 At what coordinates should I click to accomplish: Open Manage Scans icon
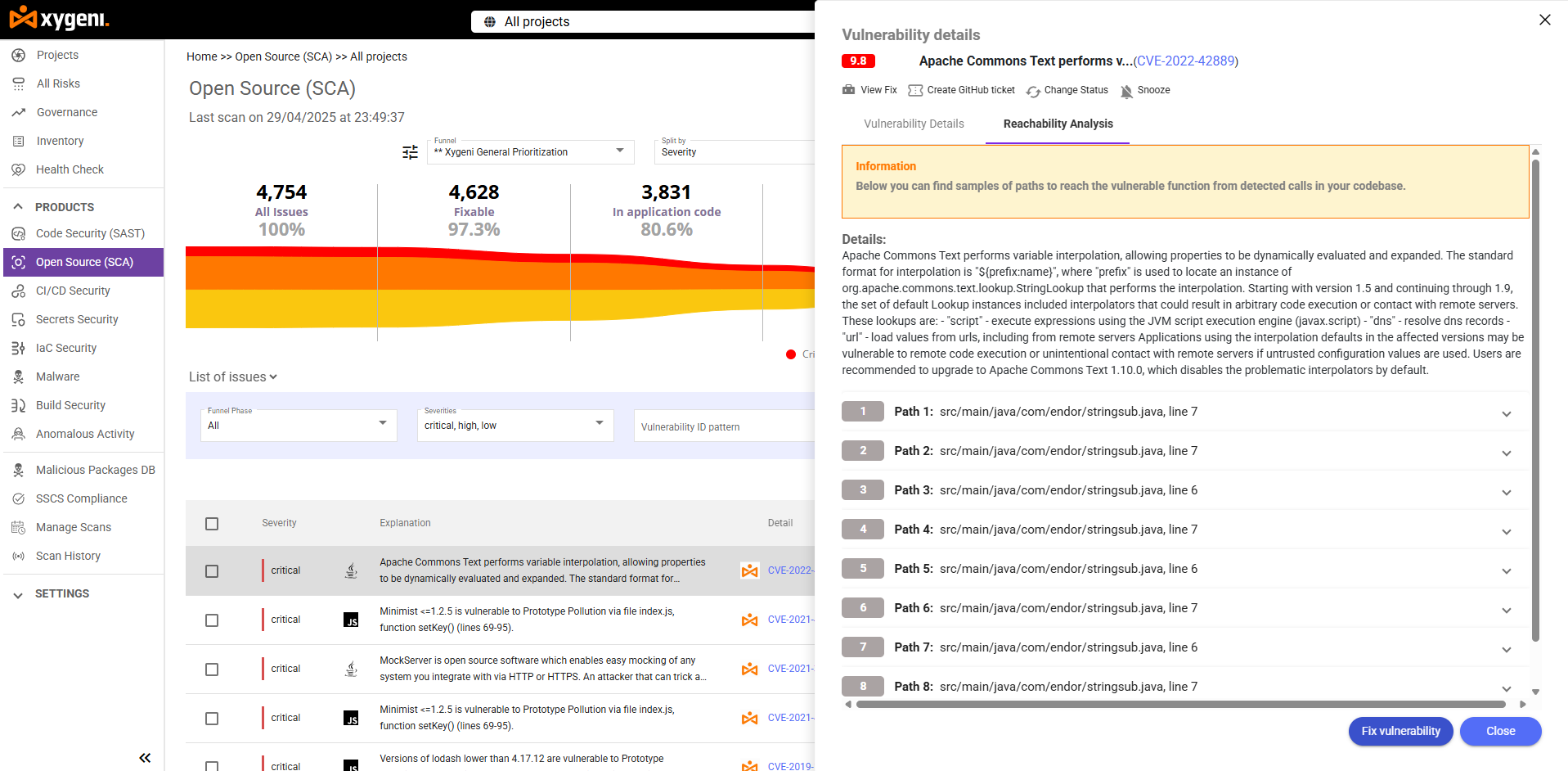tap(18, 527)
